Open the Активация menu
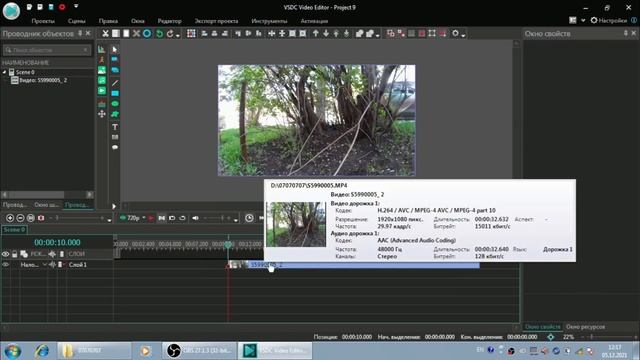 pos(314,21)
